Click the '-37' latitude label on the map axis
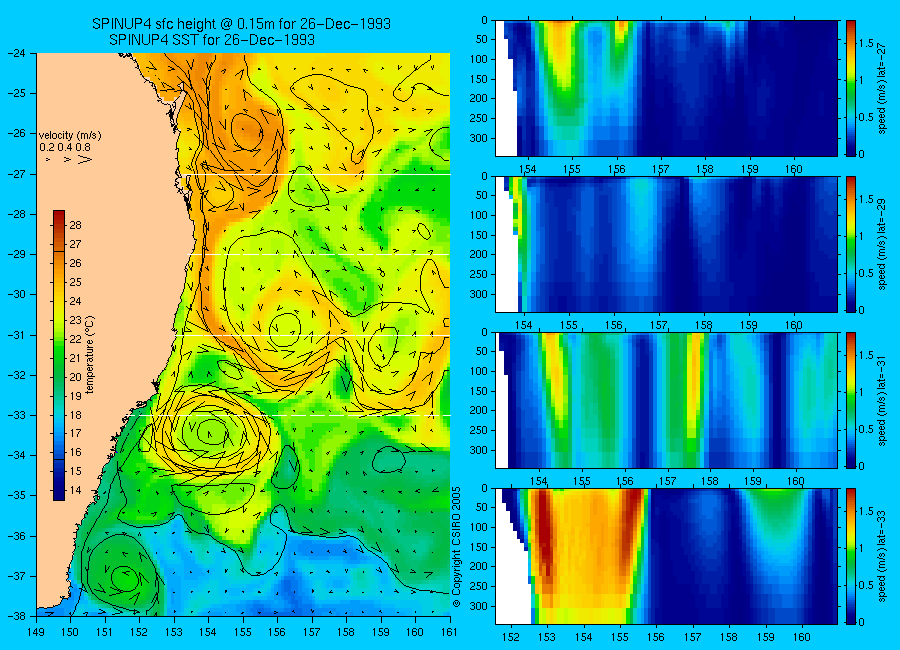 pyautogui.click(x=16, y=576)
